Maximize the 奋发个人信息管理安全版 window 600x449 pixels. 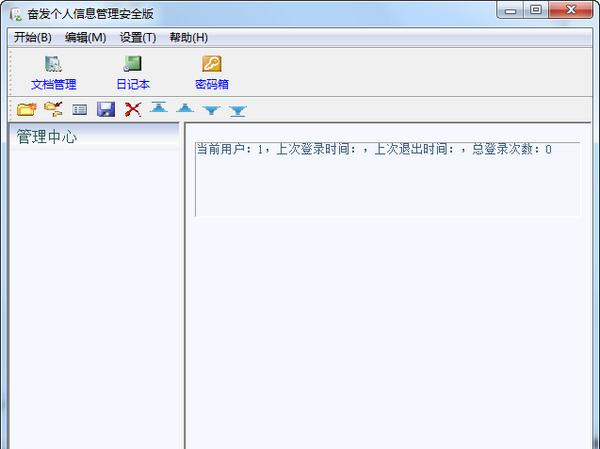536,10
